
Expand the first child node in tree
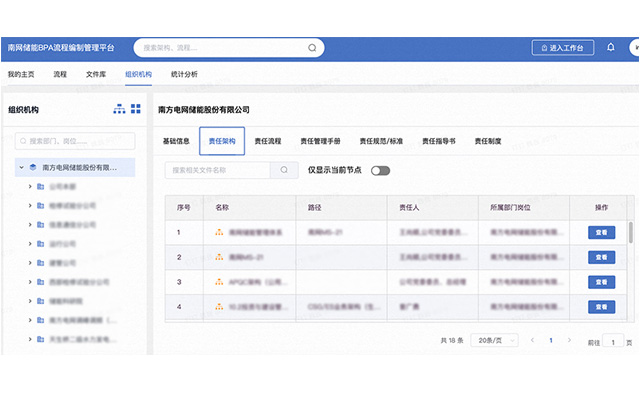tap(30, 187)
